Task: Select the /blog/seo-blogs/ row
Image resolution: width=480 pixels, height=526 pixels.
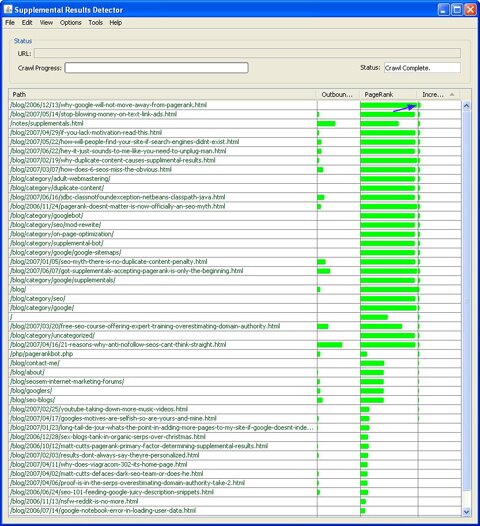Action: coord(235,400)
